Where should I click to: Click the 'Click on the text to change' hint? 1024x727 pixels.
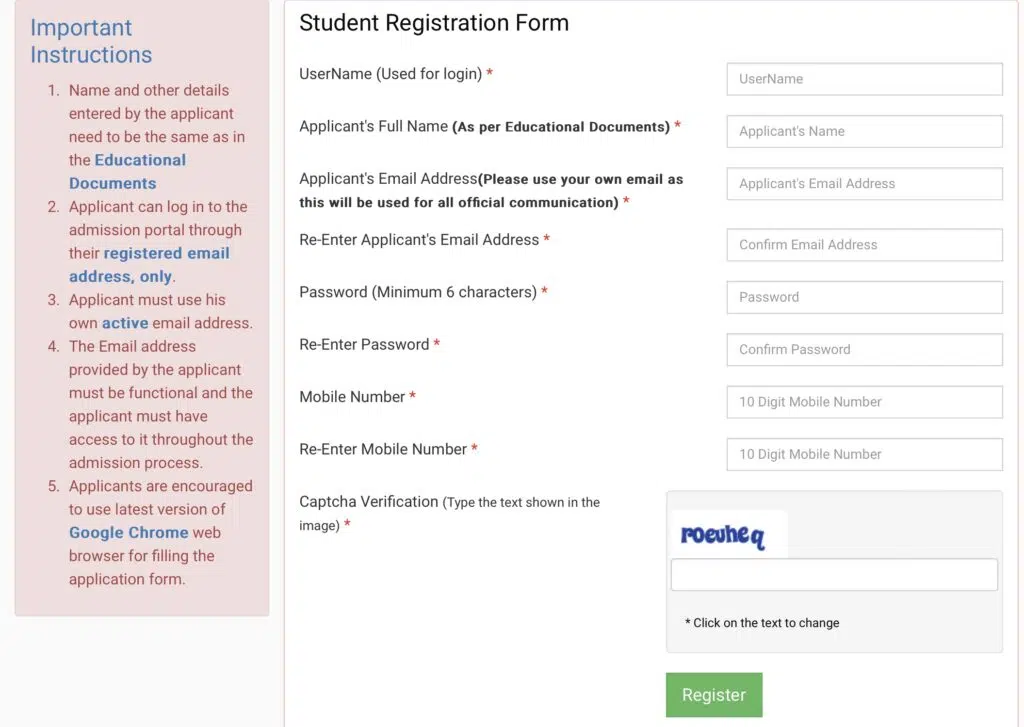tap(762, 623)
